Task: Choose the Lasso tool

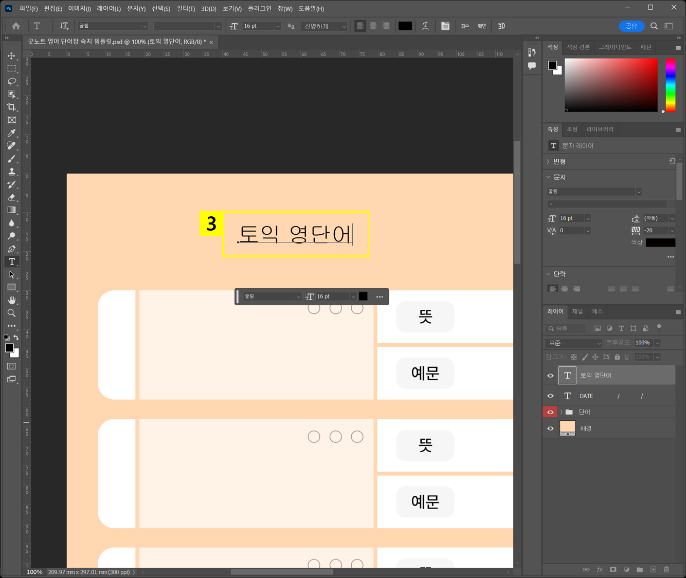Action: pos(12,81)
